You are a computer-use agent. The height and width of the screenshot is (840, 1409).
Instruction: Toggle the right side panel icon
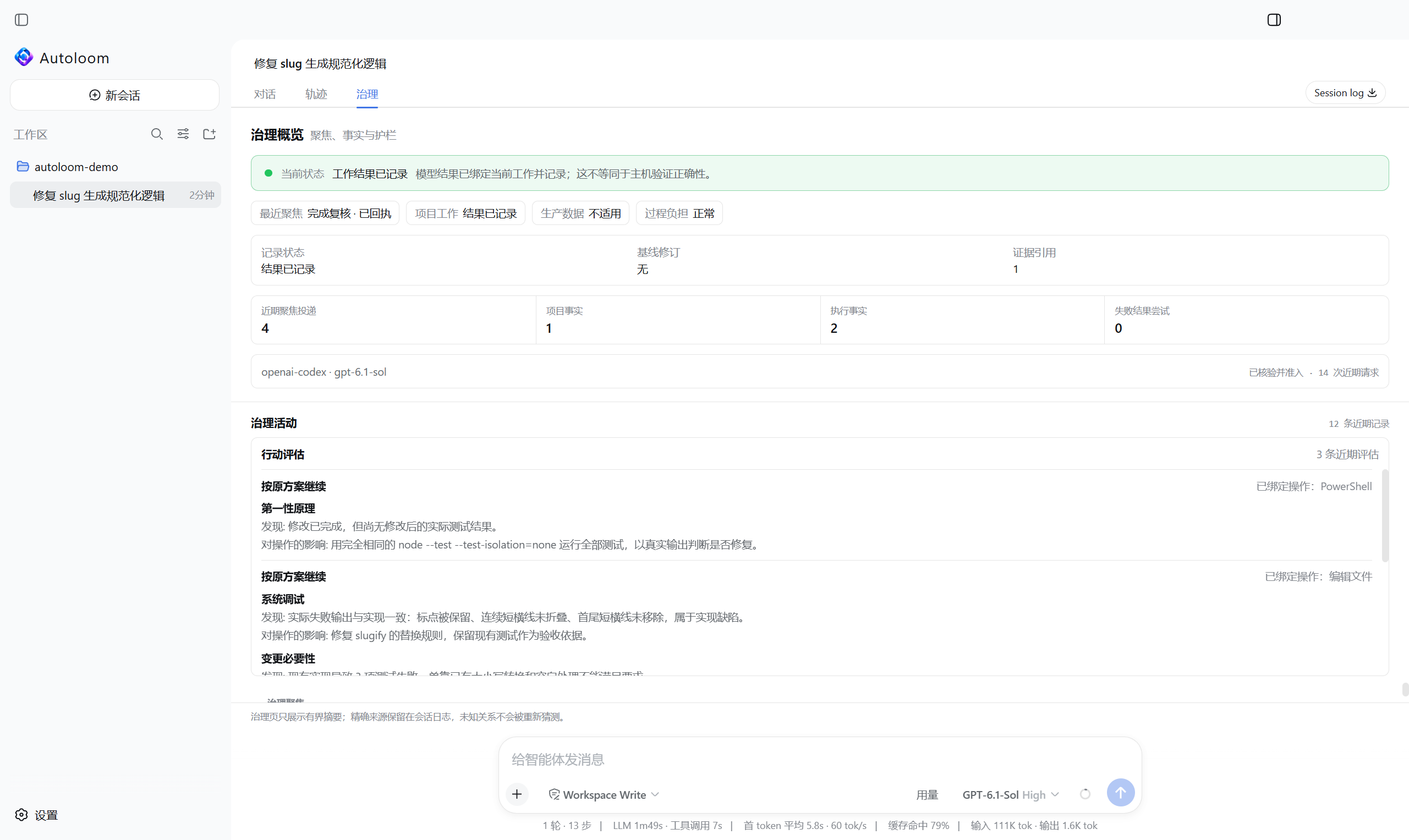[1274, 20]
